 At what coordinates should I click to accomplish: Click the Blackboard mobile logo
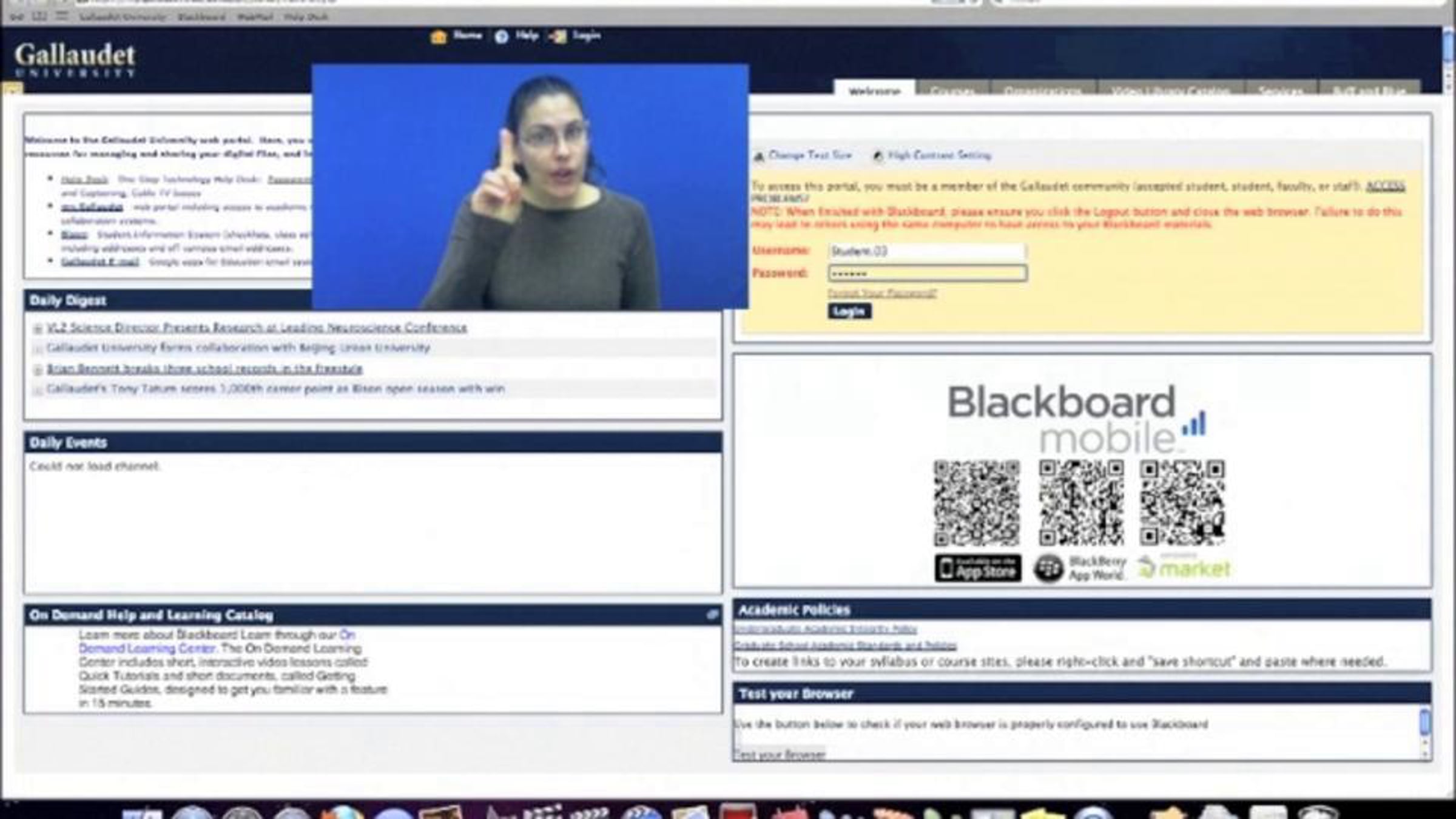tap(1077, 419)
